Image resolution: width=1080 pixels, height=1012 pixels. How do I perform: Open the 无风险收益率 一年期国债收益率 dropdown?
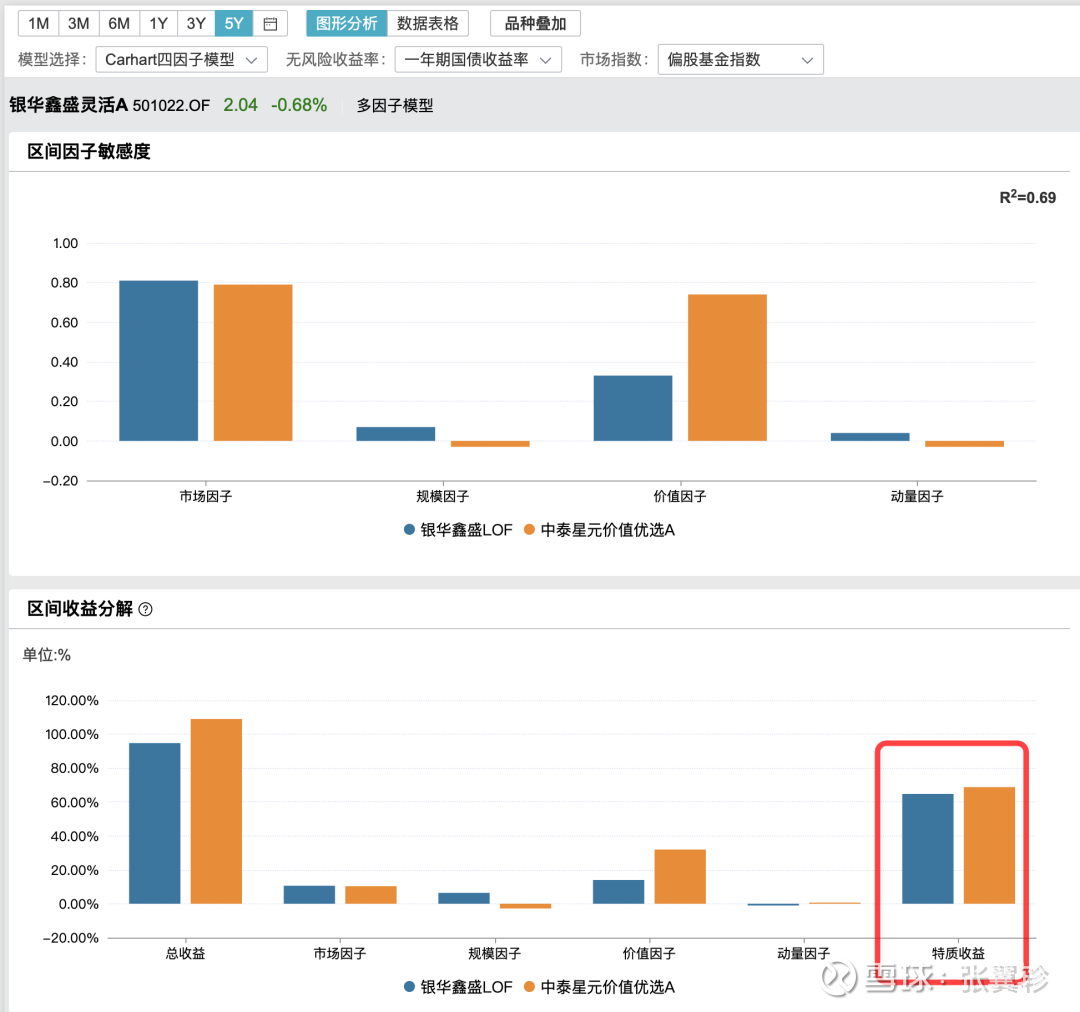pos(478,60)
